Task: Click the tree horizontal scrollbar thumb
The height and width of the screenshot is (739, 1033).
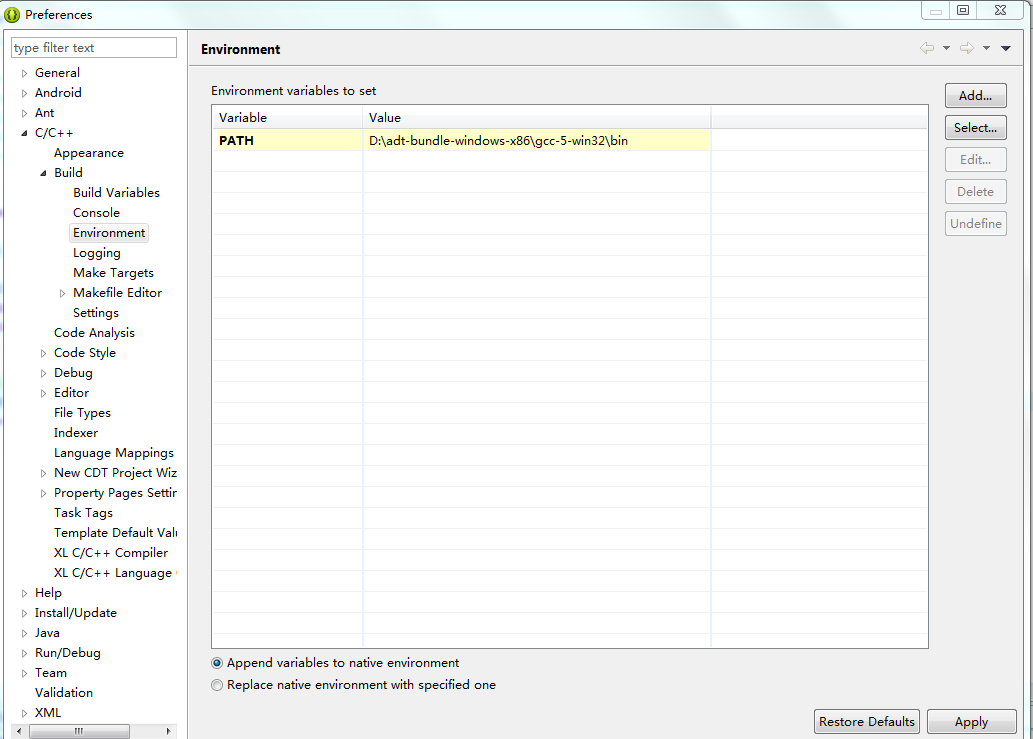Action: point(79,731)
